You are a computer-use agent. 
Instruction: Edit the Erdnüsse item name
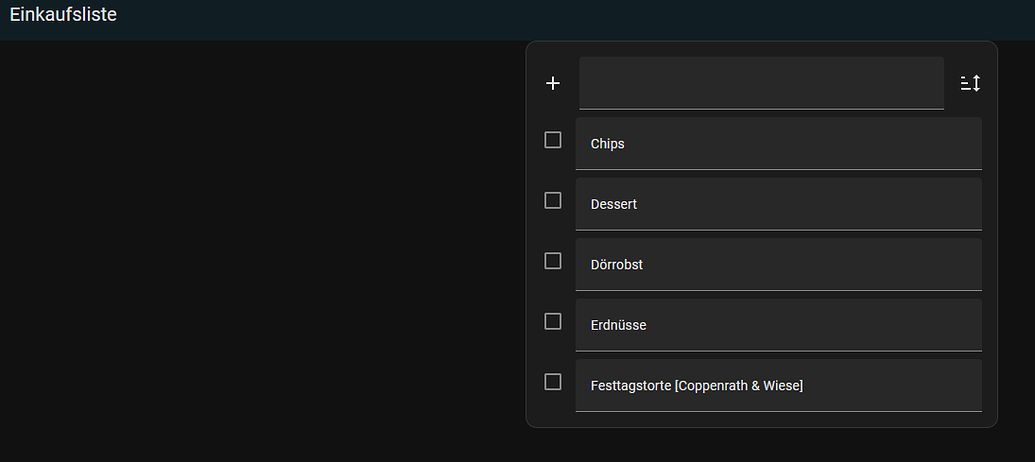[778, 325]
